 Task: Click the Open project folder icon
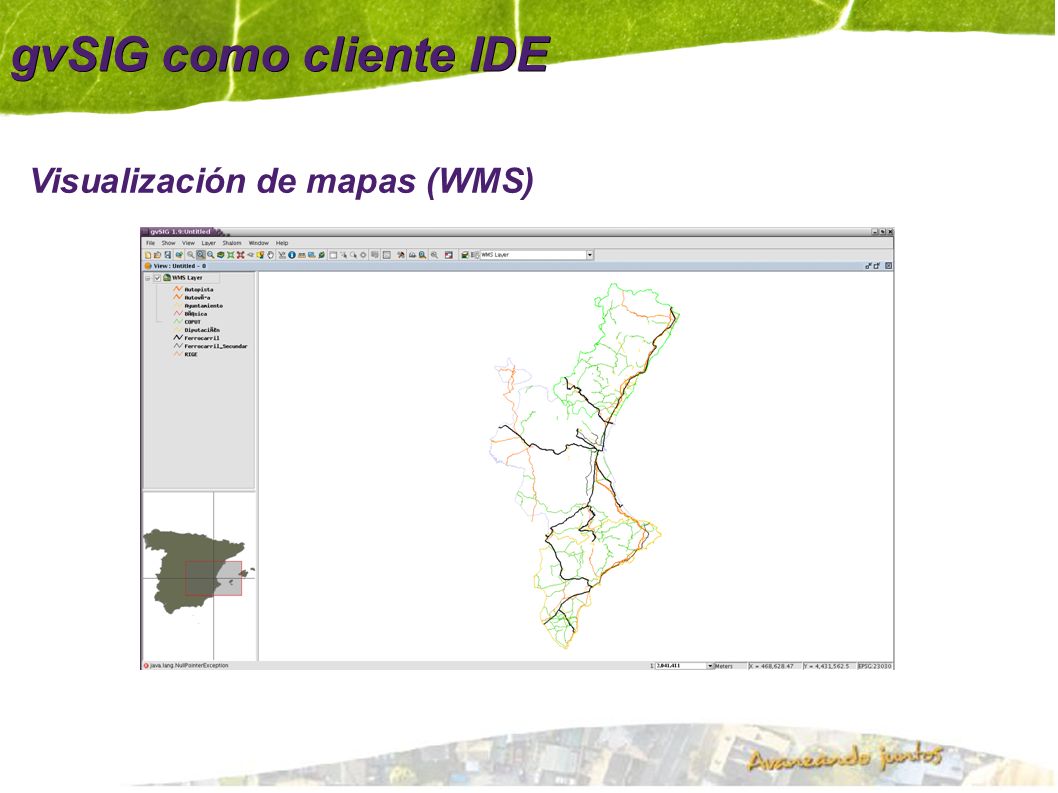[157, 255]
